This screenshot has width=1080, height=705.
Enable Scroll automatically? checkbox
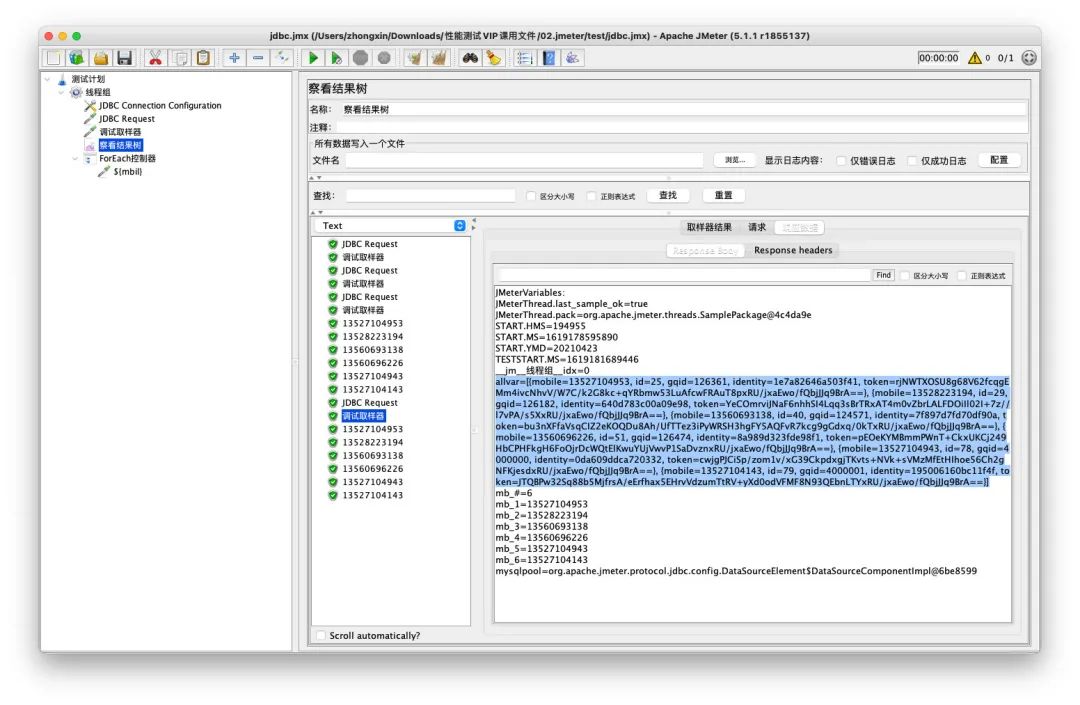[320, 635]
